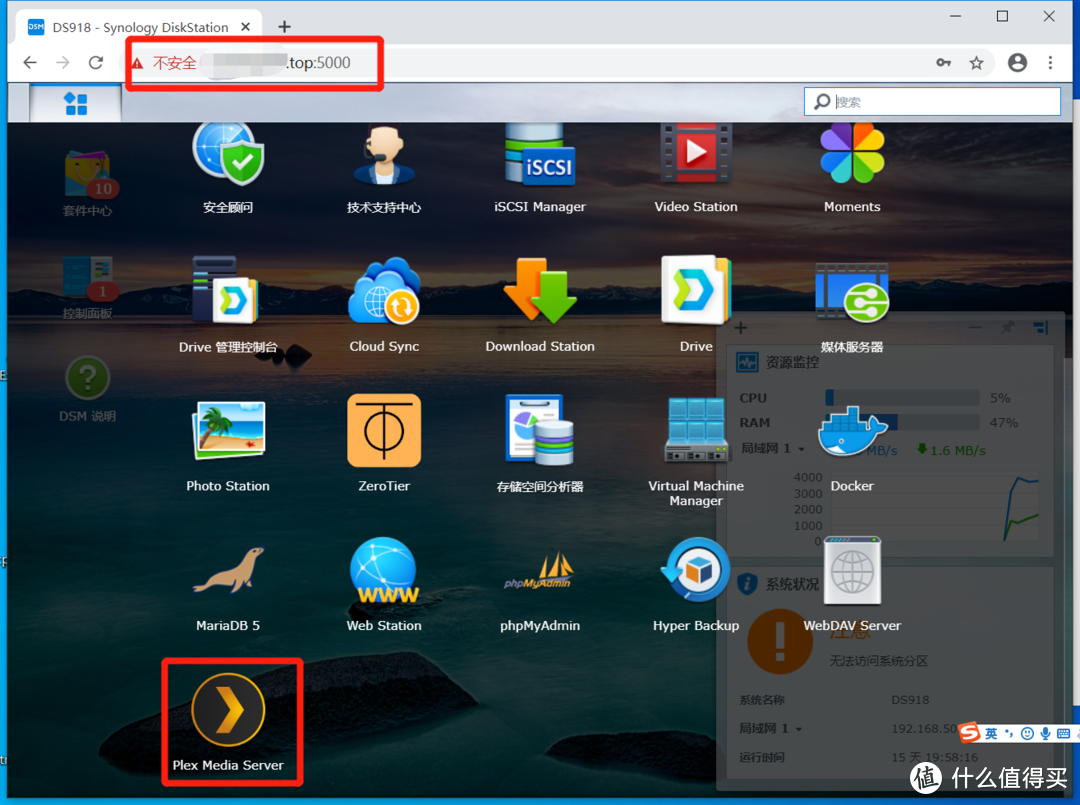The height and width of the screenshot is (805, 1080).
Task: Open 技术支持中心 support center
Action: click(x=384, y=155)
